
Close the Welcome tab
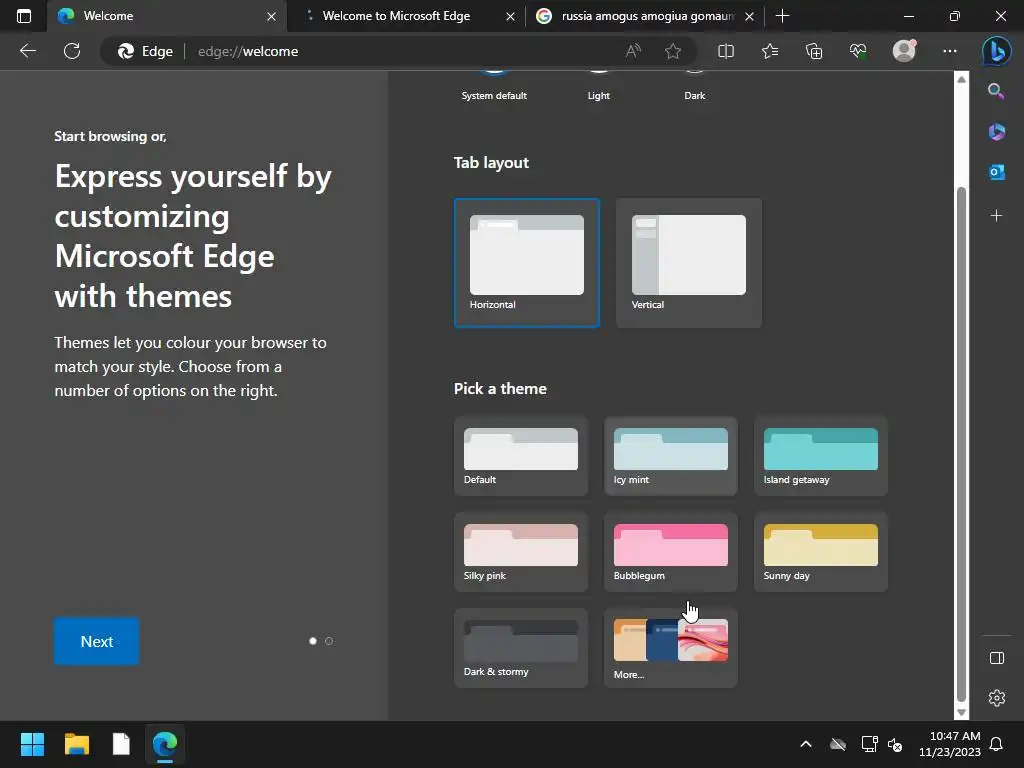(x=271, y=16)
